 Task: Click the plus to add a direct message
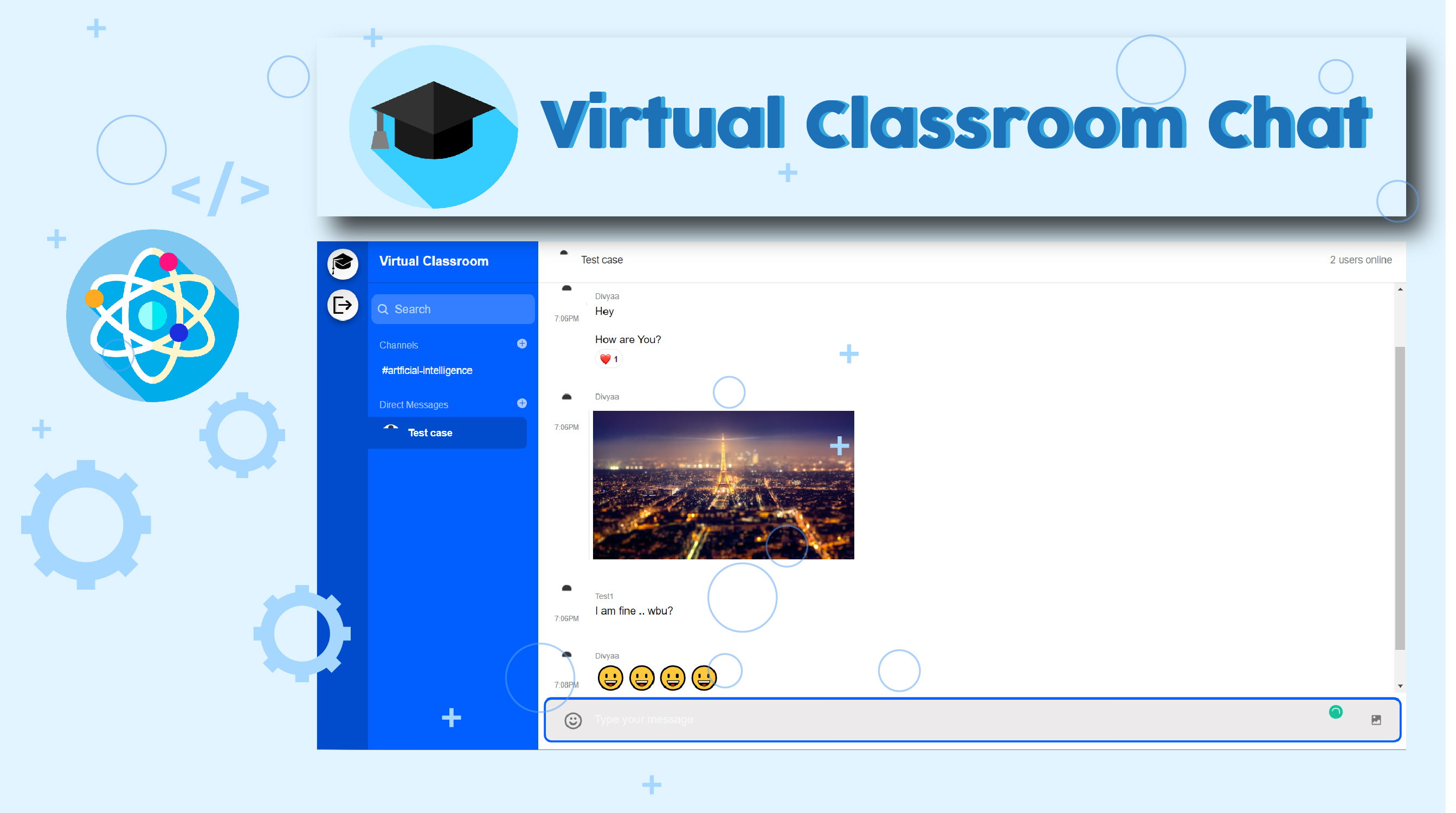pos(521,403)
